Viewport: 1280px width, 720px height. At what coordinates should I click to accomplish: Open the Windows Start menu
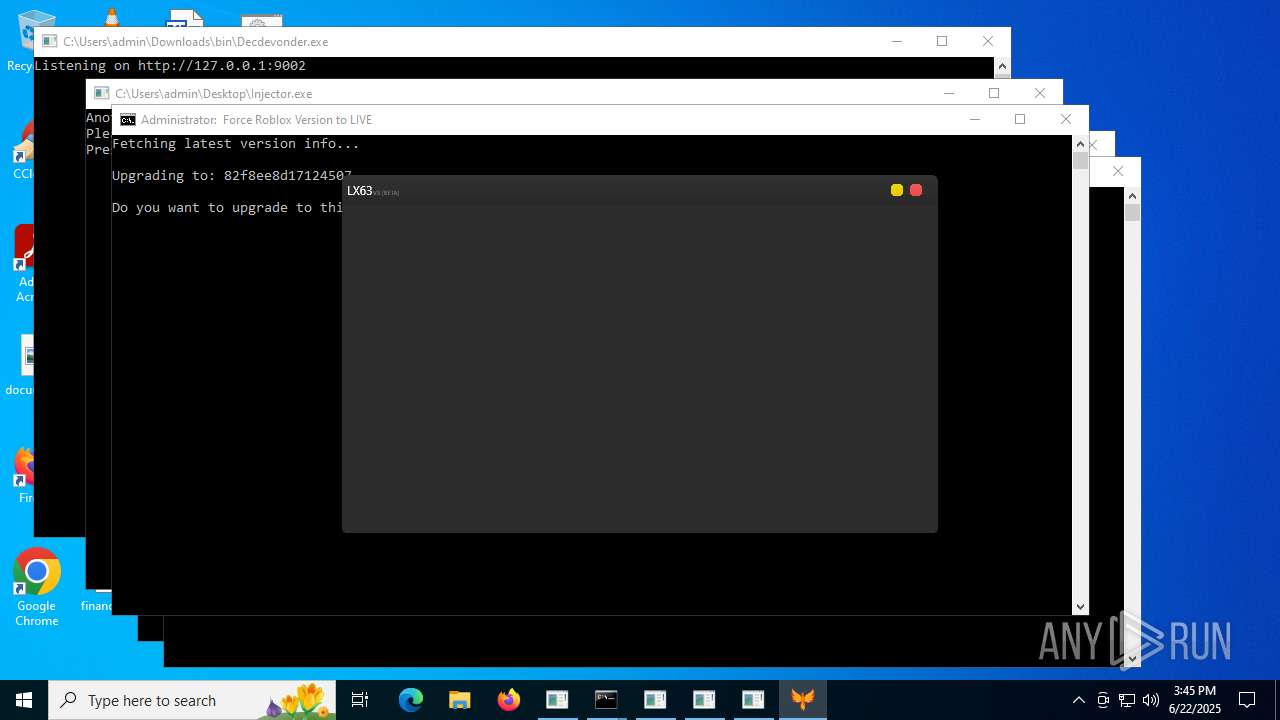[x=24, y=700]
